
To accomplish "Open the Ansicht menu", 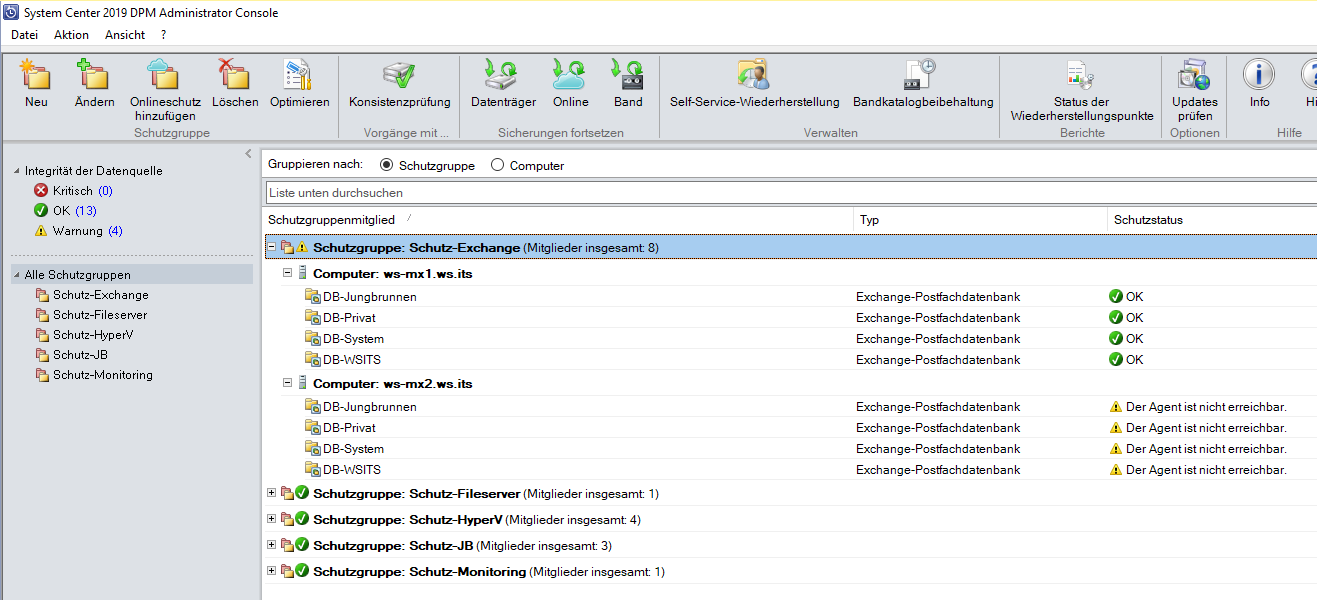I will (x=125, y=35).
